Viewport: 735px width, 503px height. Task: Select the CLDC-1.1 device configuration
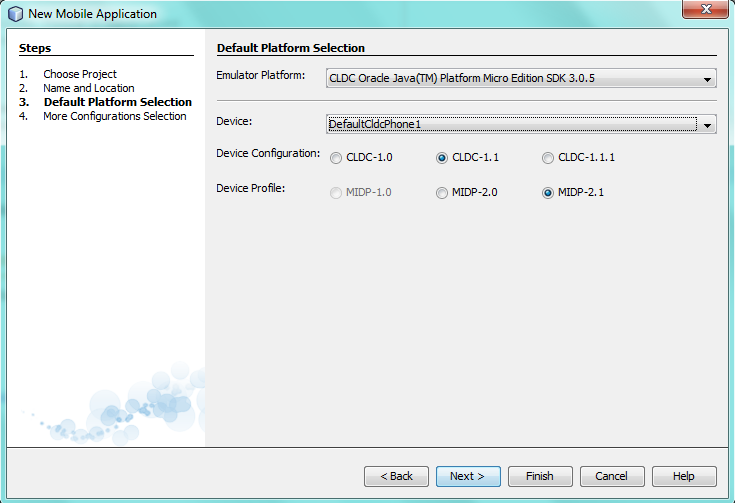click(x=442, y=158)
